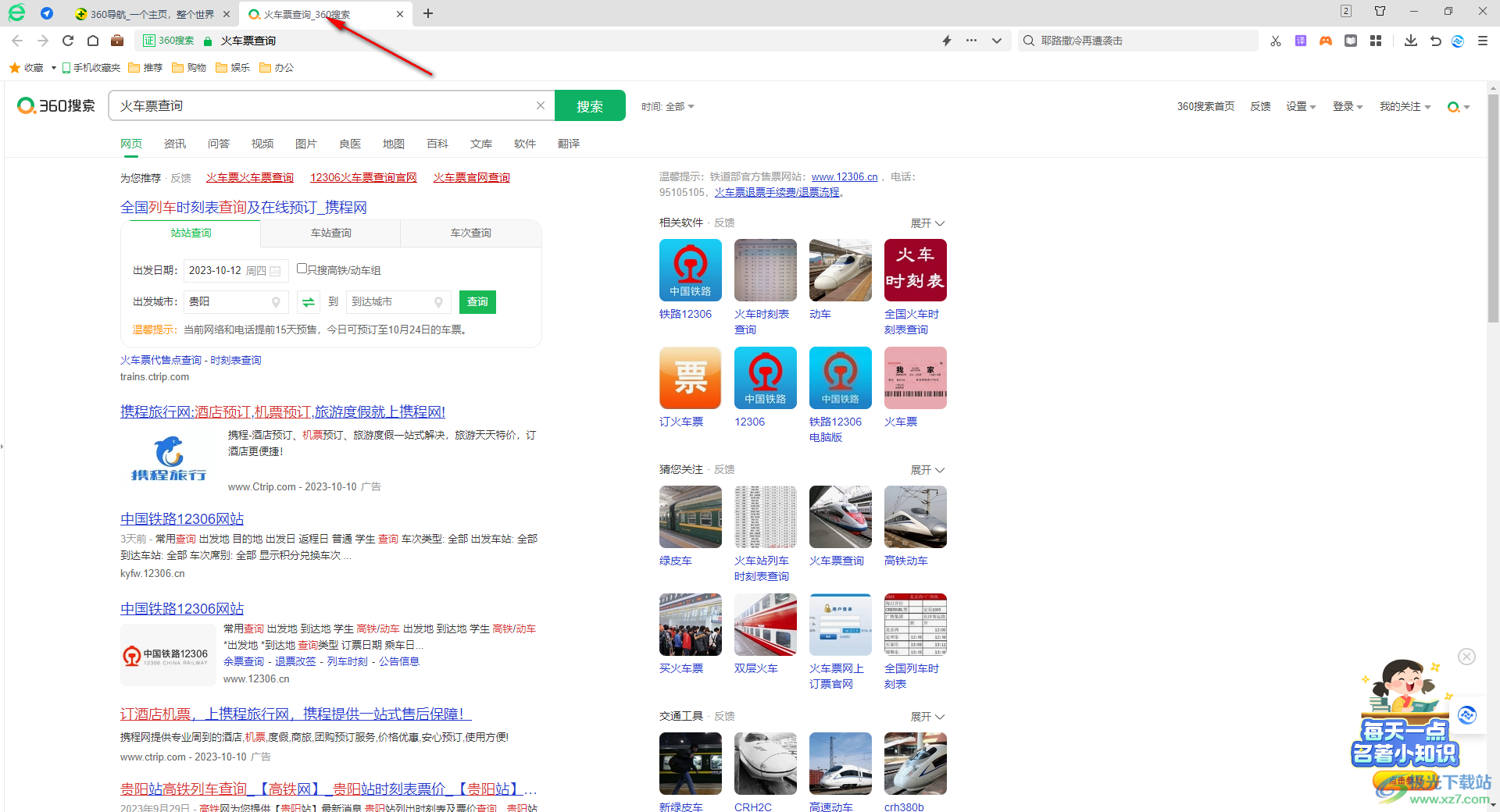Screen dimensions: 1500x812
Task: Open 全国列车时刻表查询及在线预订_携程网 link
Action: coord(243,207)
